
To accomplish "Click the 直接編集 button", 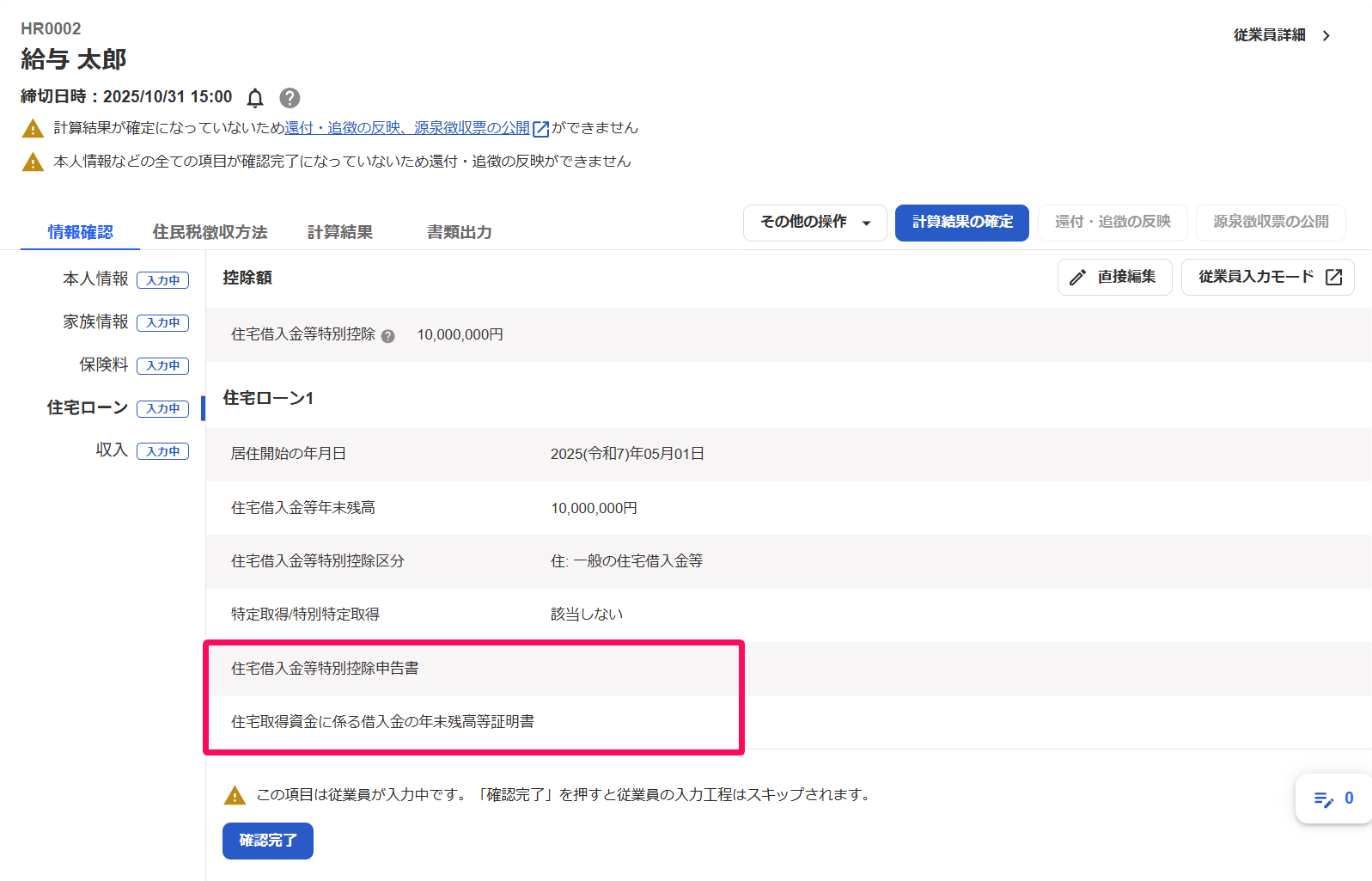I will (x=1115, y=277).
